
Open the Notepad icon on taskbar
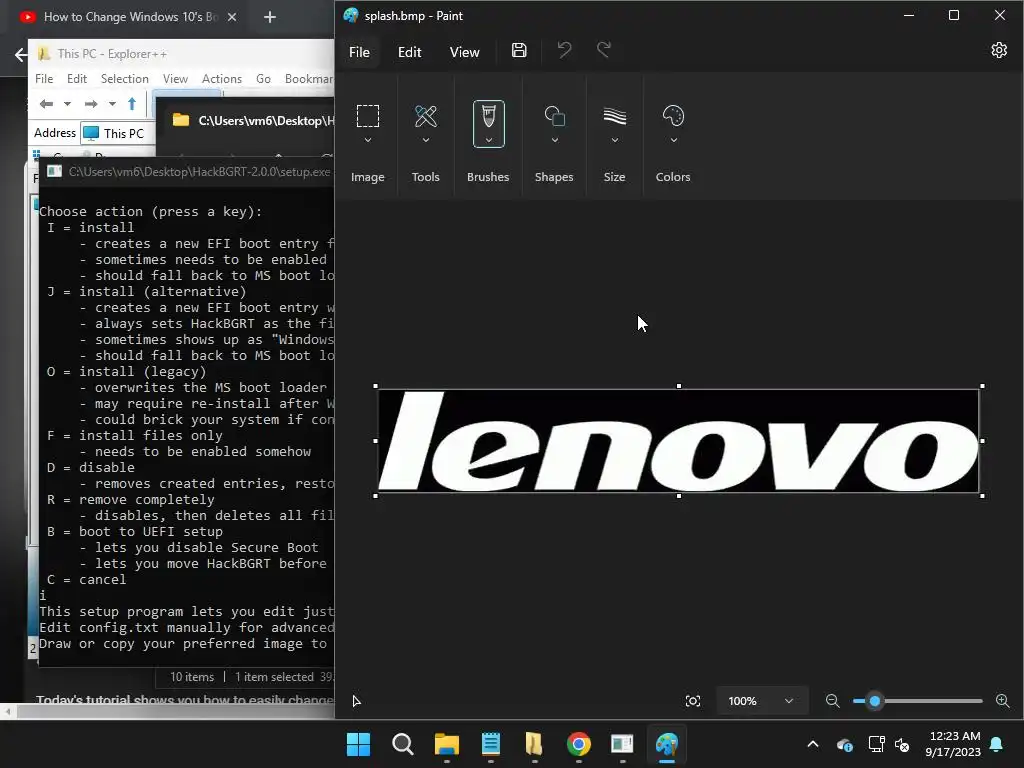point(490,744)
